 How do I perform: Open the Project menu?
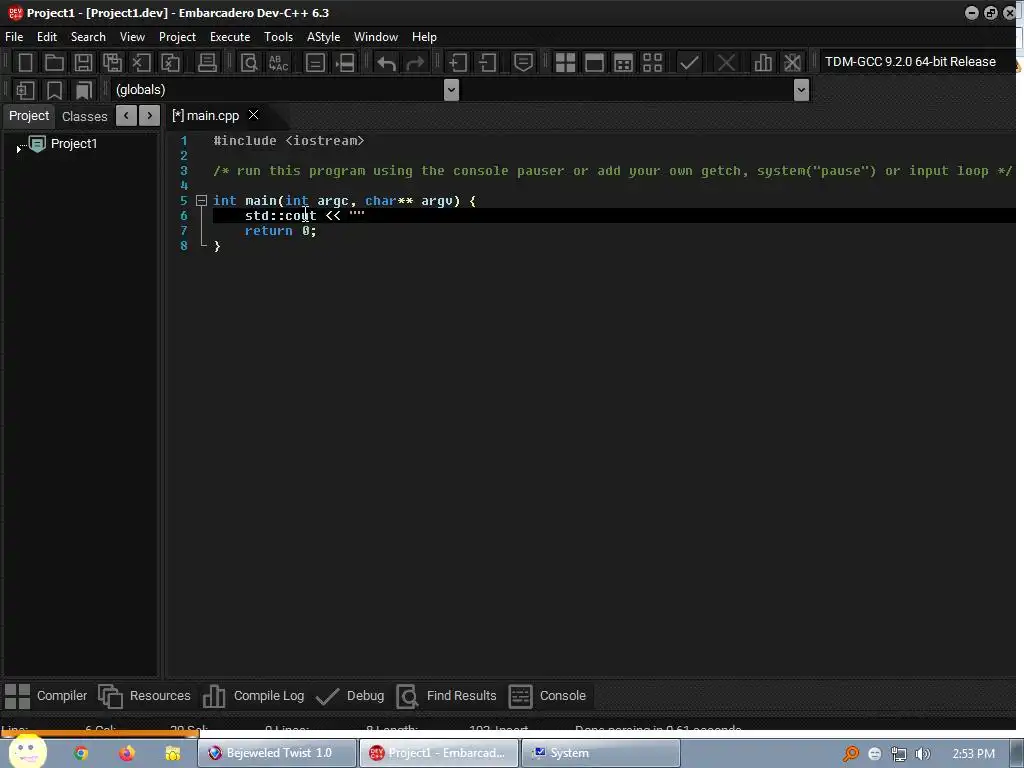tap(178, 37)
